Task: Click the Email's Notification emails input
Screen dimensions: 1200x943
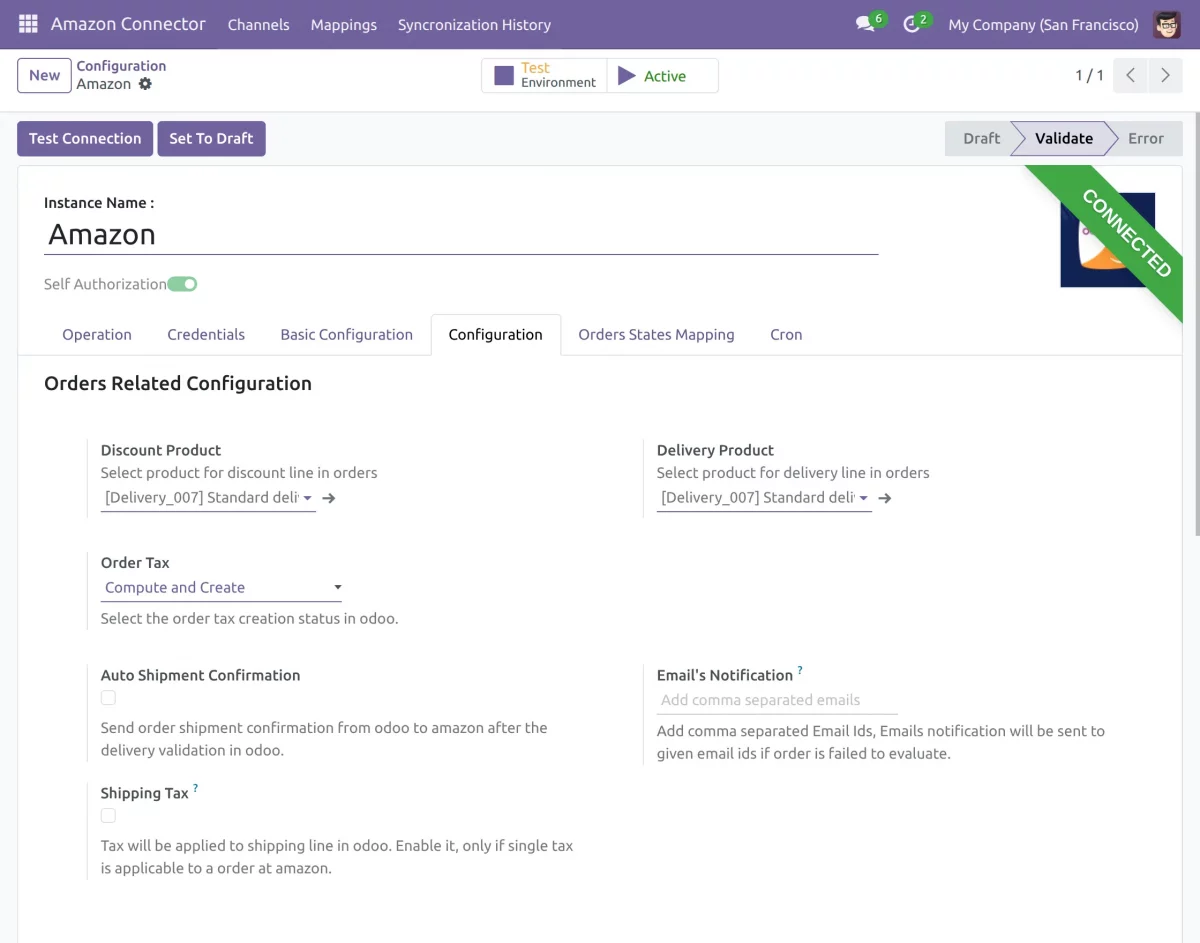Action: (x=777, y=701)
